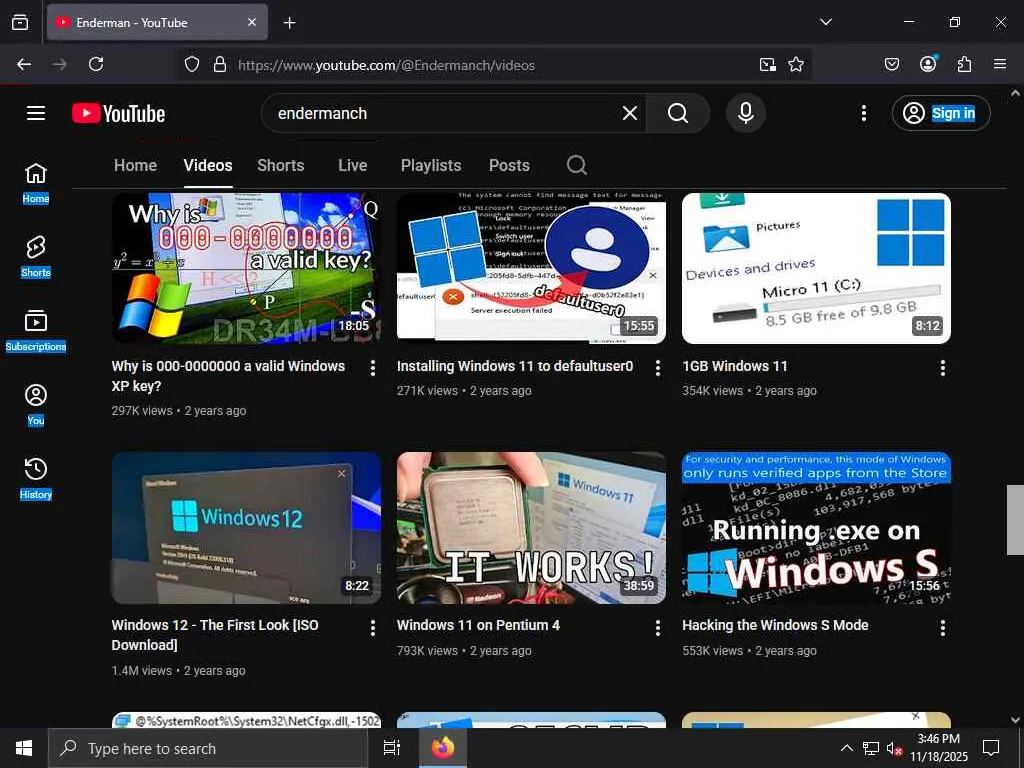Open the Windows 12 video thumbnail

[x=246, y=528]
